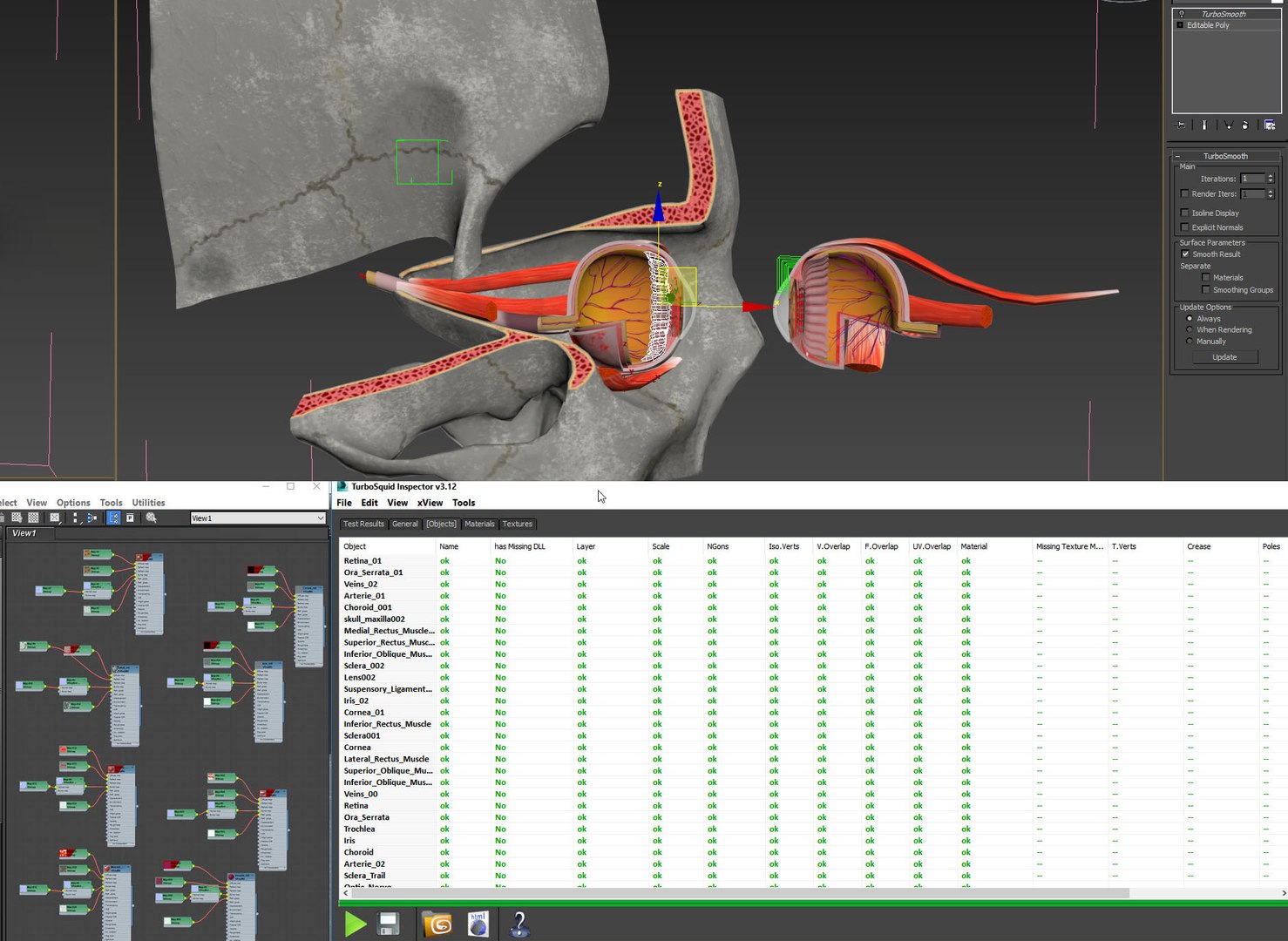Click the white color swatch above modifier stack
The width and height of the screenshot is (1288, 941).
1277,2
